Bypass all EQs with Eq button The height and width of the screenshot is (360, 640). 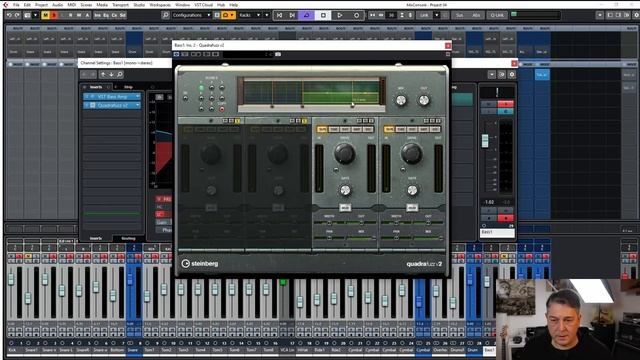(x=106, y=15)
